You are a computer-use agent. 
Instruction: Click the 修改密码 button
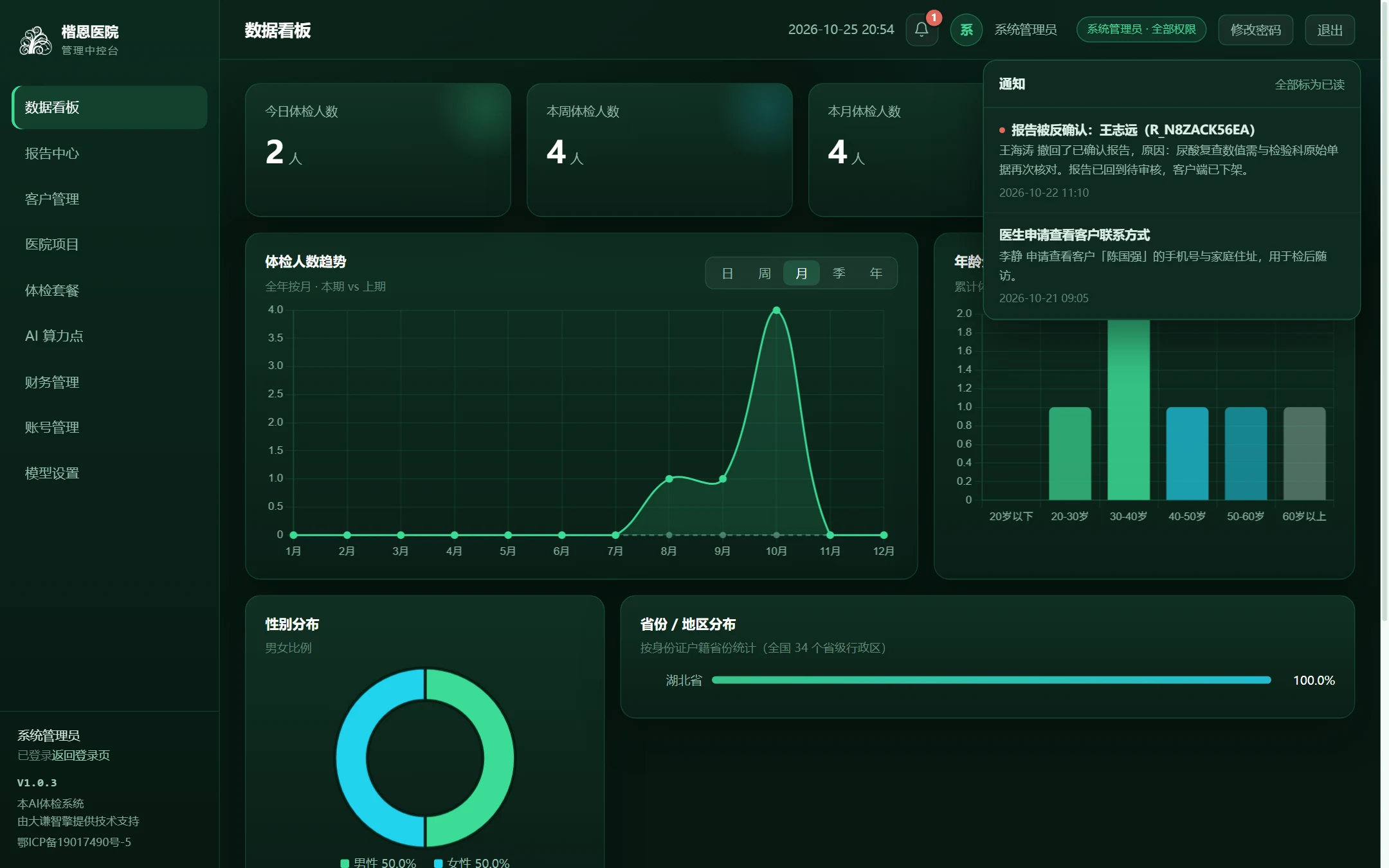1255,30
